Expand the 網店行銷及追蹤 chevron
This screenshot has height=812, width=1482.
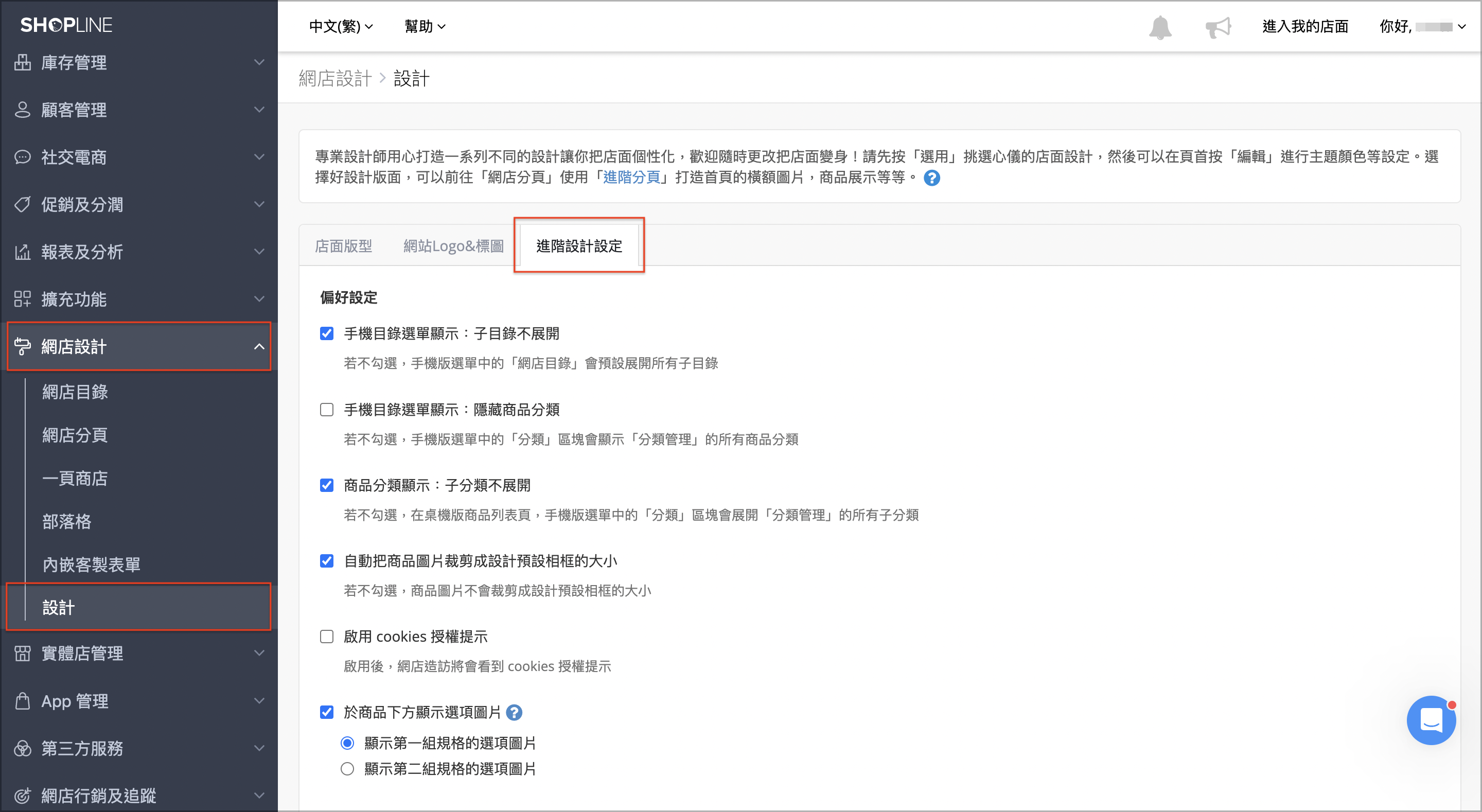point(259,796)
